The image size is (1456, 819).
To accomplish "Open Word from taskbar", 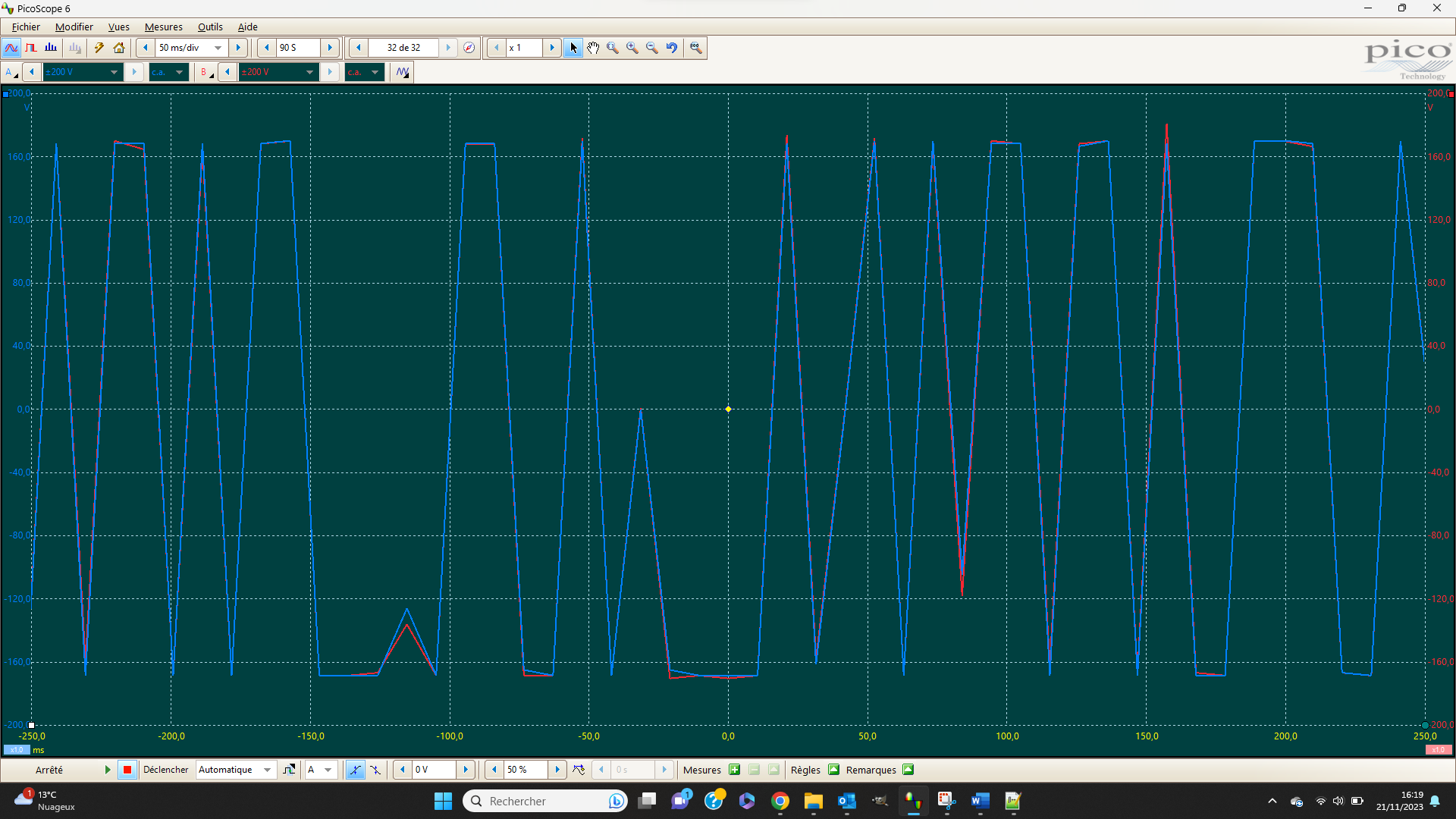I will point(981,801).
